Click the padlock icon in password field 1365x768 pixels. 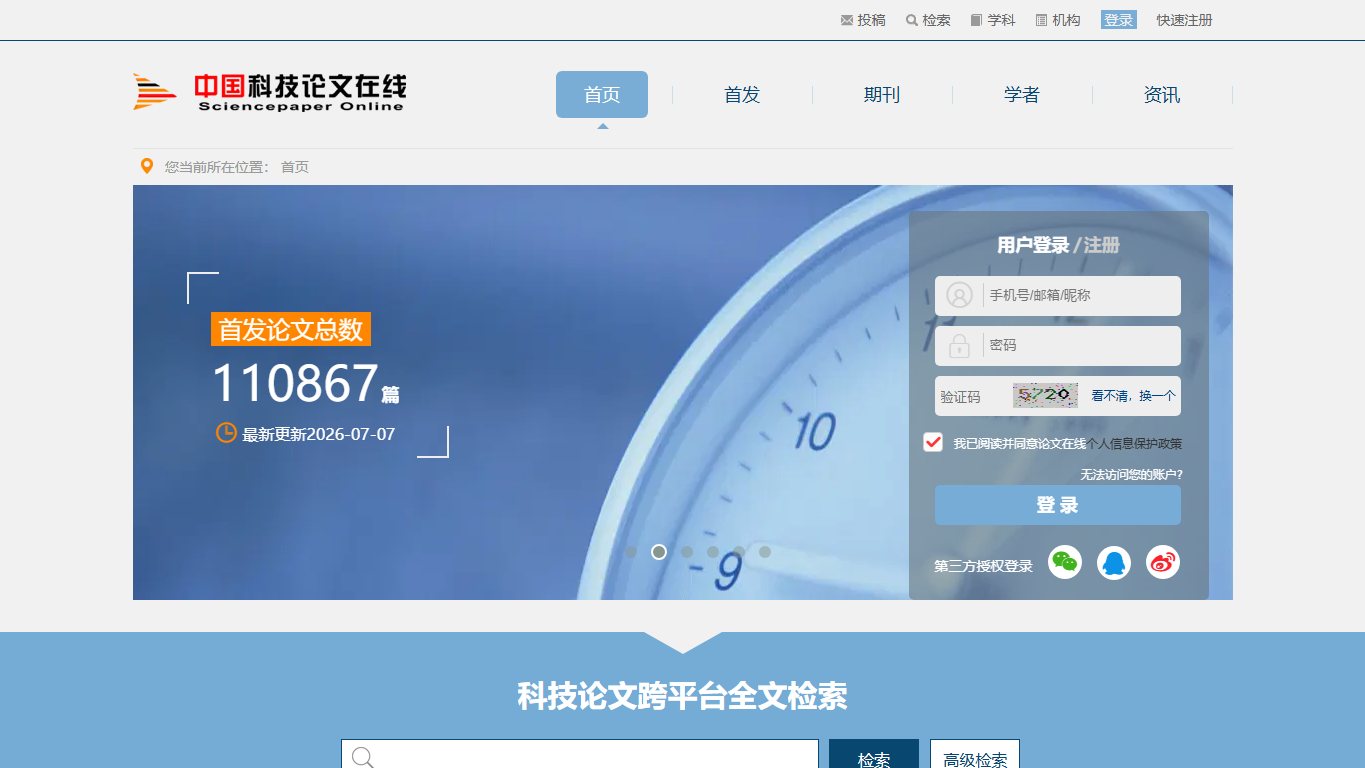tap(959, 346)
